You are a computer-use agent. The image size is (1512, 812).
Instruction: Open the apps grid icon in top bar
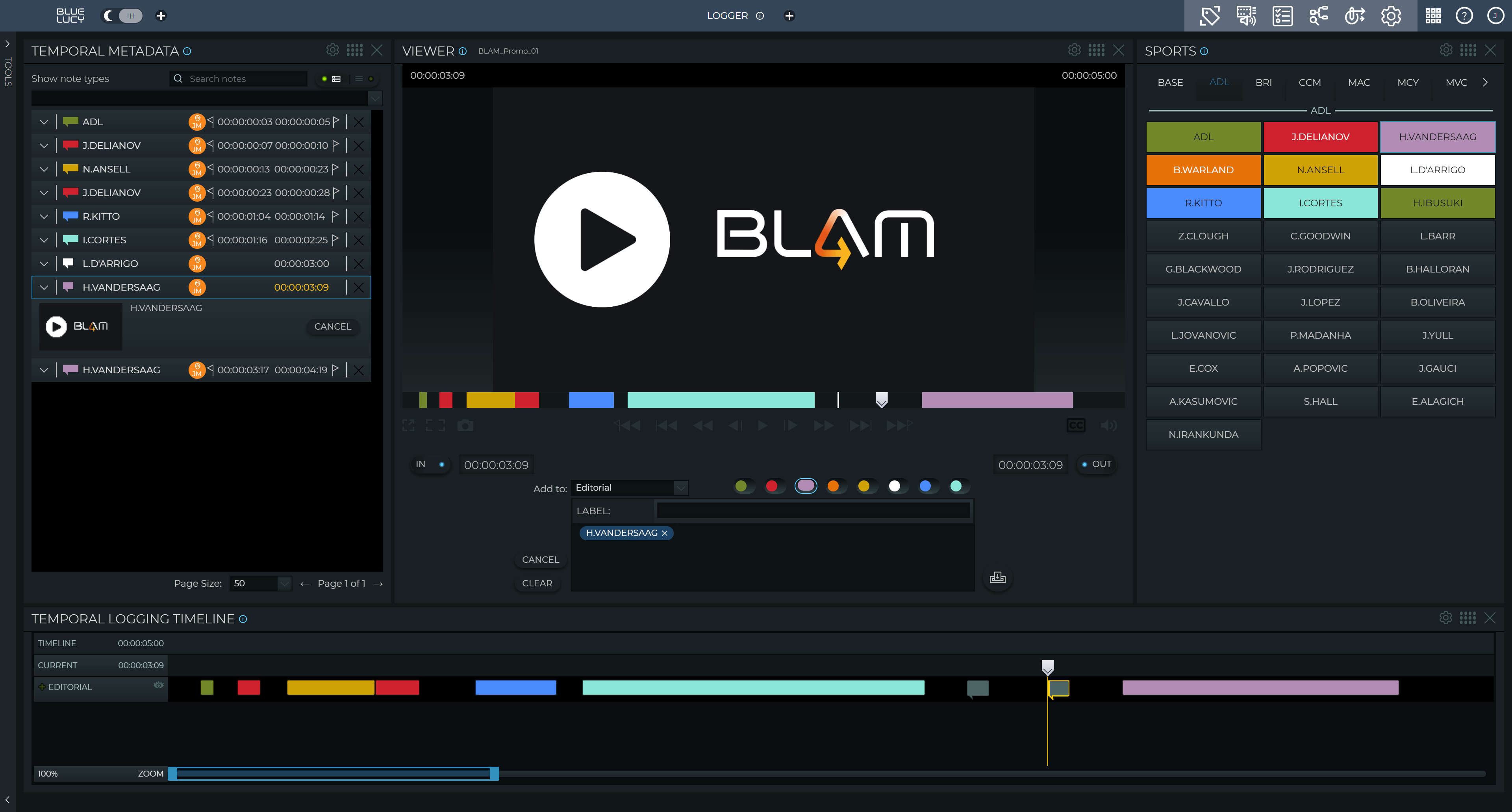pyautogui.click(x=1433, y=16)
